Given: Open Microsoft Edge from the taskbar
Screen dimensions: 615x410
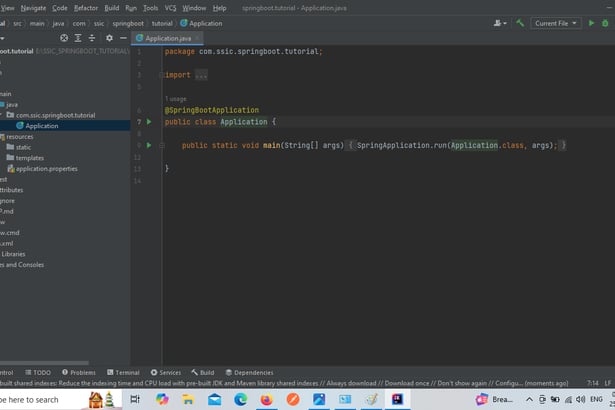Looking at the screenshot, I should coord(240,399).
